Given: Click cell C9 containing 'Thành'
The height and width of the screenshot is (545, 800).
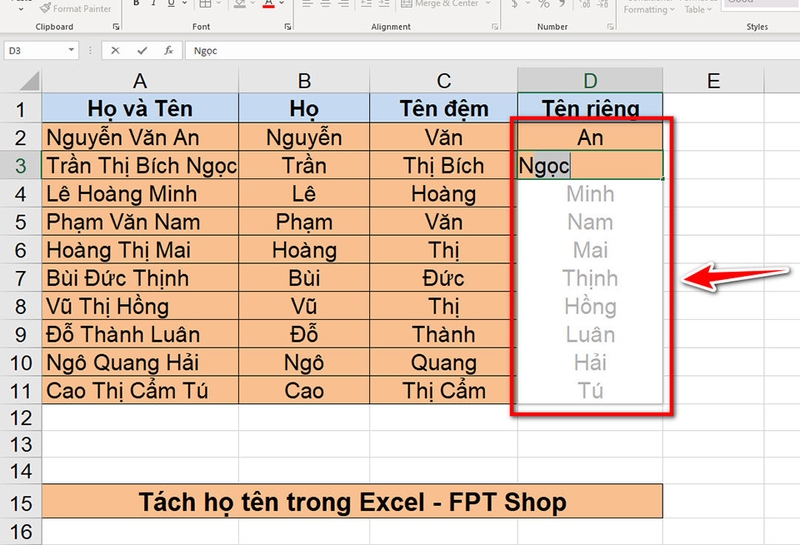Looking at the screenshot, I should pos(443,334).
